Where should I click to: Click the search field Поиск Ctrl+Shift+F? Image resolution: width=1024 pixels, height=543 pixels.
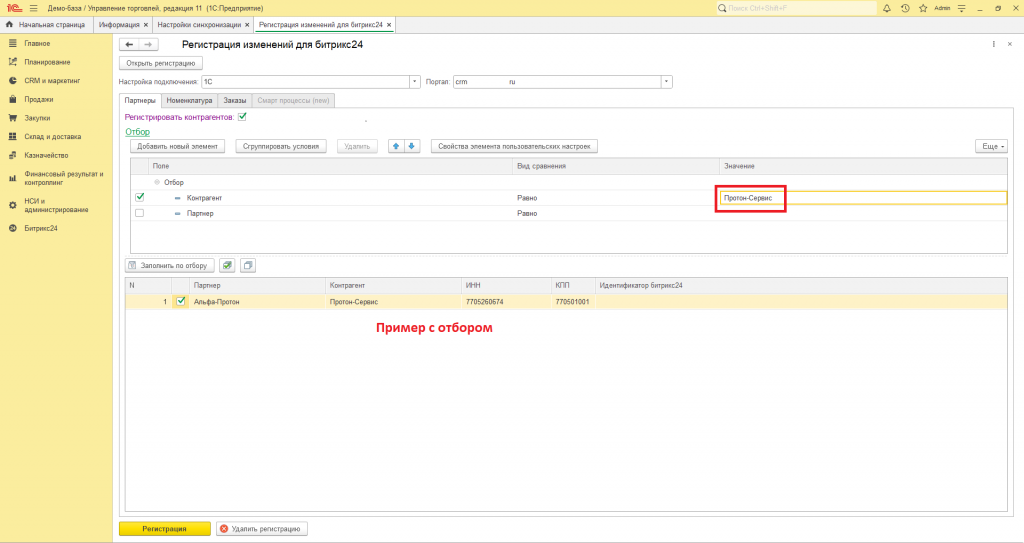click(x=796, y=8)
